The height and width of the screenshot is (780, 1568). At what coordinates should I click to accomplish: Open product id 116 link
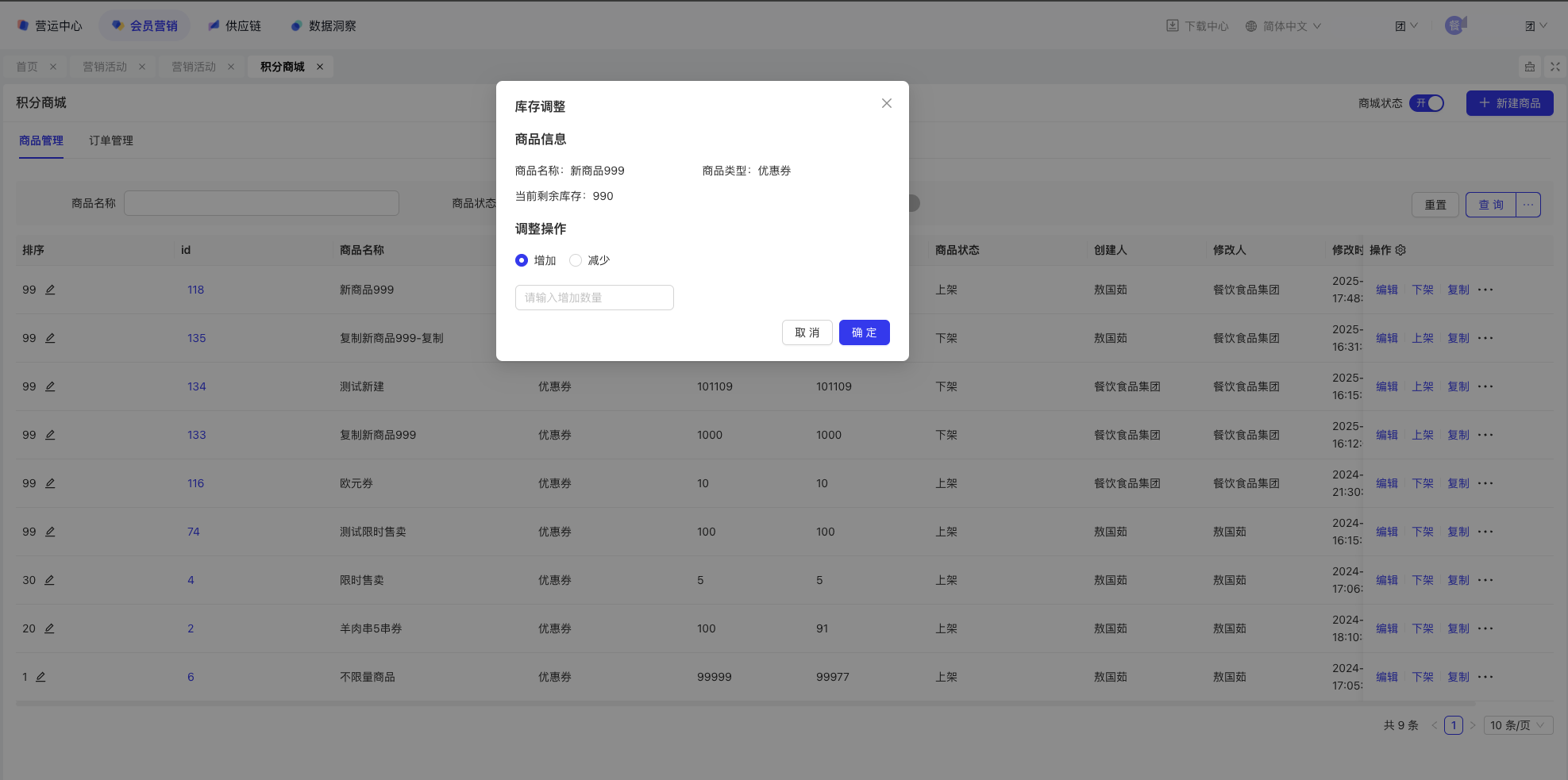pos(195,483)
